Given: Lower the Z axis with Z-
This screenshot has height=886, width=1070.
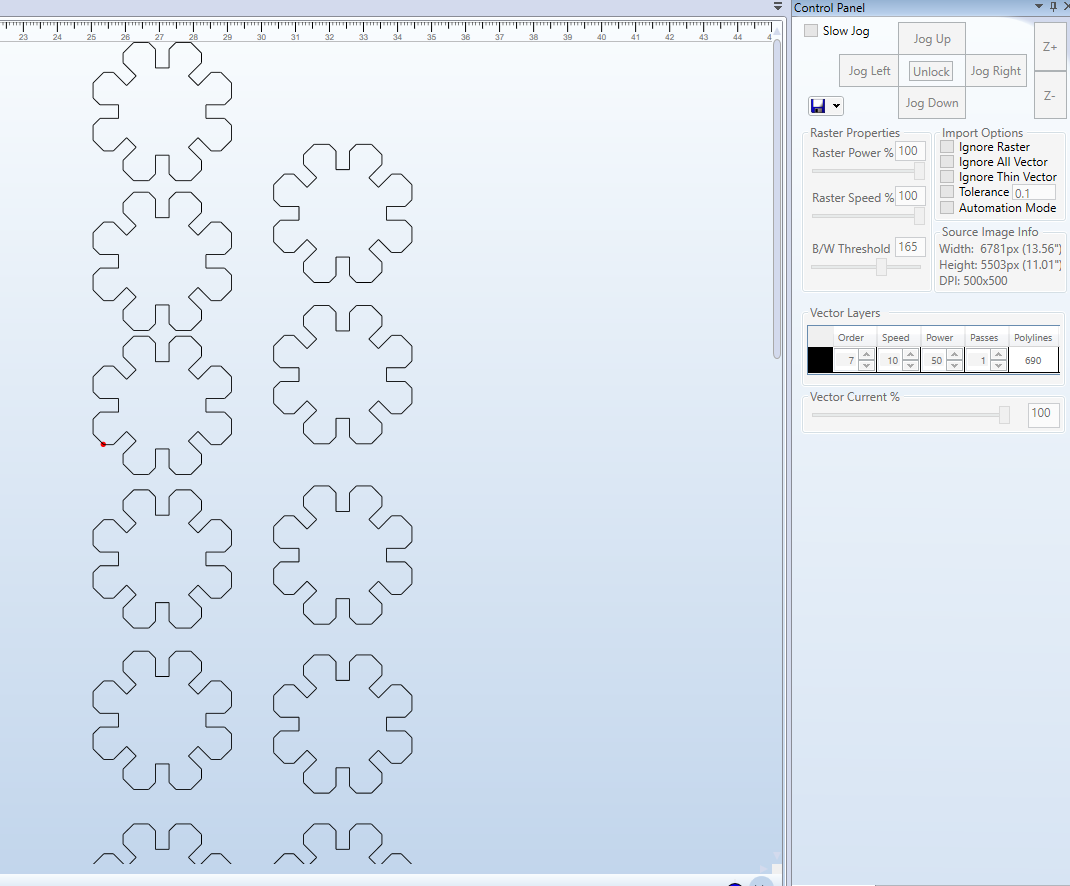Looking at the screenshot, I should pos(1050,96).
